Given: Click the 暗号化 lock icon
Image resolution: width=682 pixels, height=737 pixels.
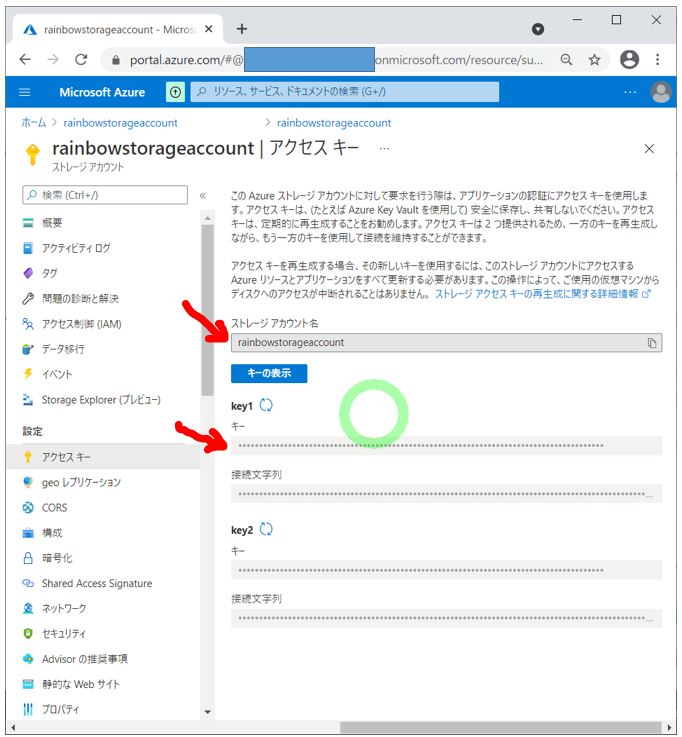Looking at the screenshot, I should [28, 558].
